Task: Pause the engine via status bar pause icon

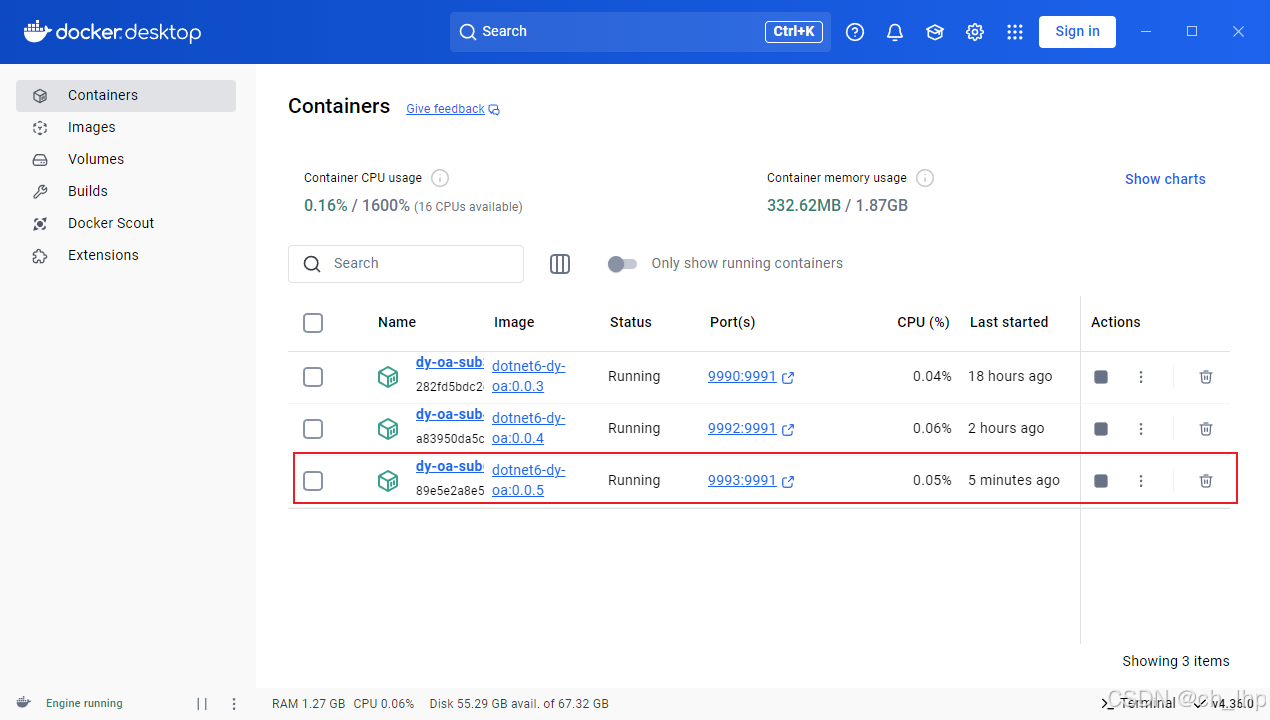Action: [x=202, y=704]
